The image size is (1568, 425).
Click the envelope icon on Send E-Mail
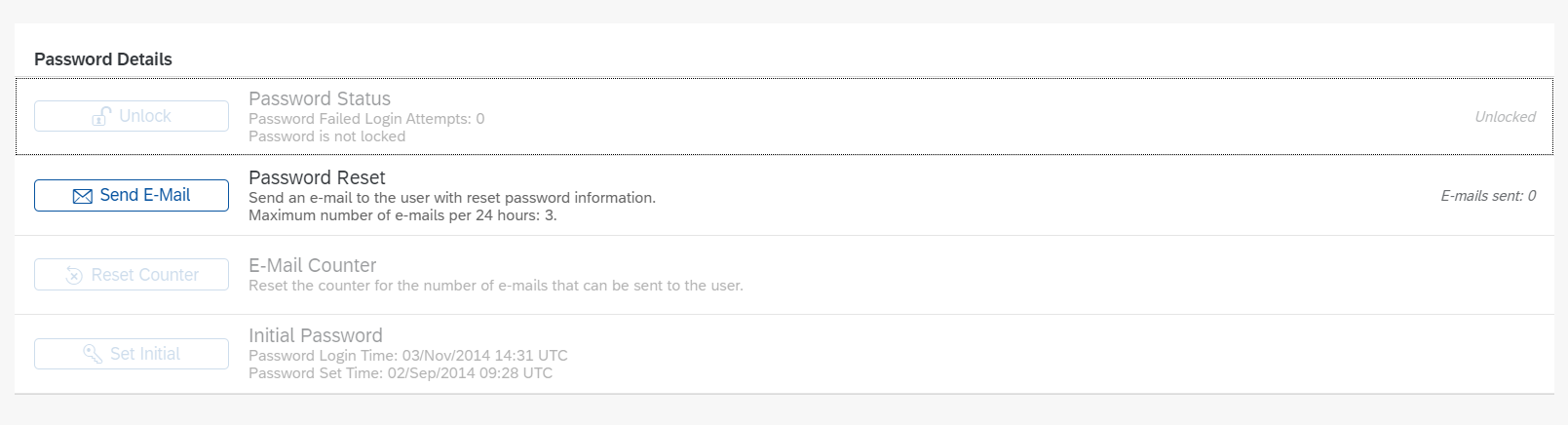83,196
